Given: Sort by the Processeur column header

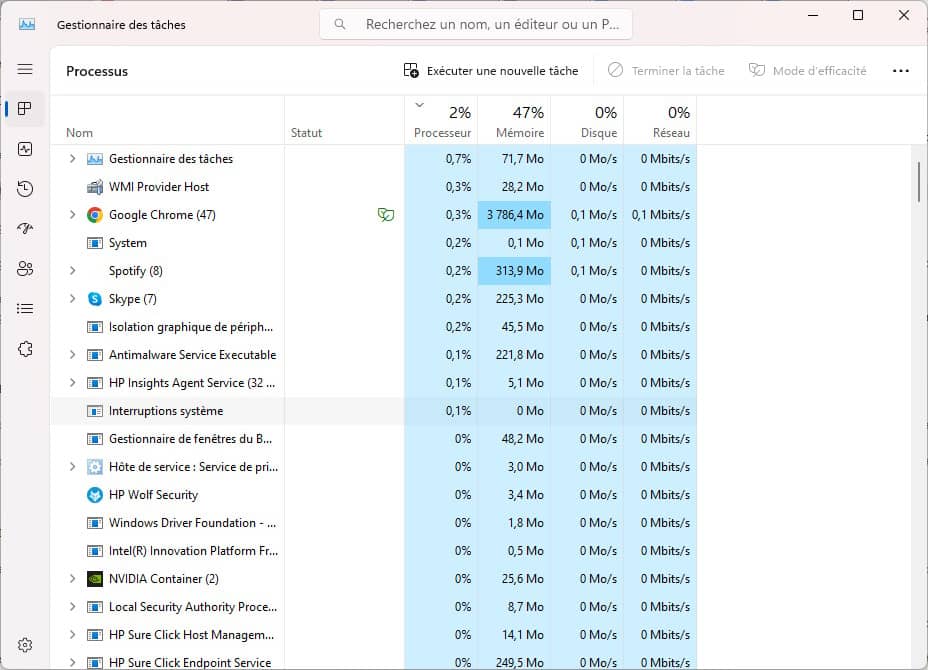Looking at the screenshot, I should click(442, 121).
